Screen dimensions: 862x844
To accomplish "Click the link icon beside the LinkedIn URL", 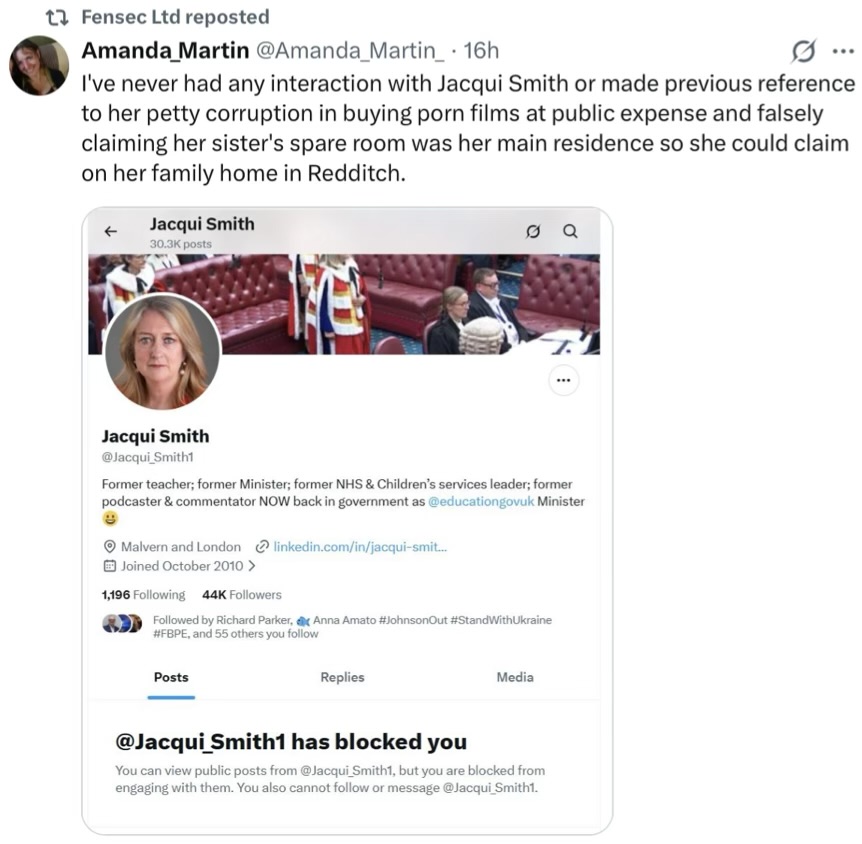I will pos(262,547).
